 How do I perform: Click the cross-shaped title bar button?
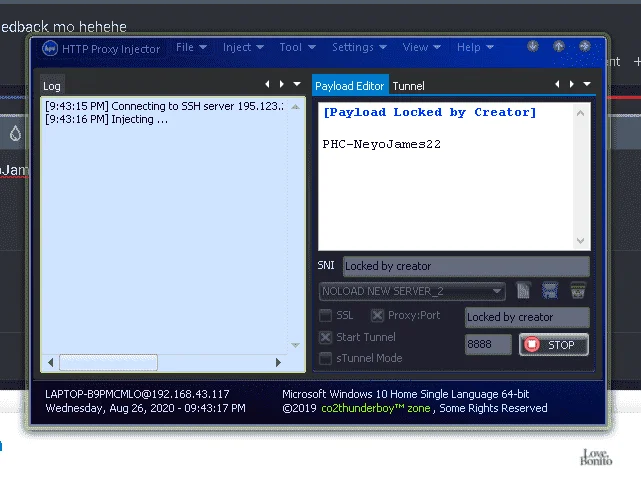click(x=585, y=46)
